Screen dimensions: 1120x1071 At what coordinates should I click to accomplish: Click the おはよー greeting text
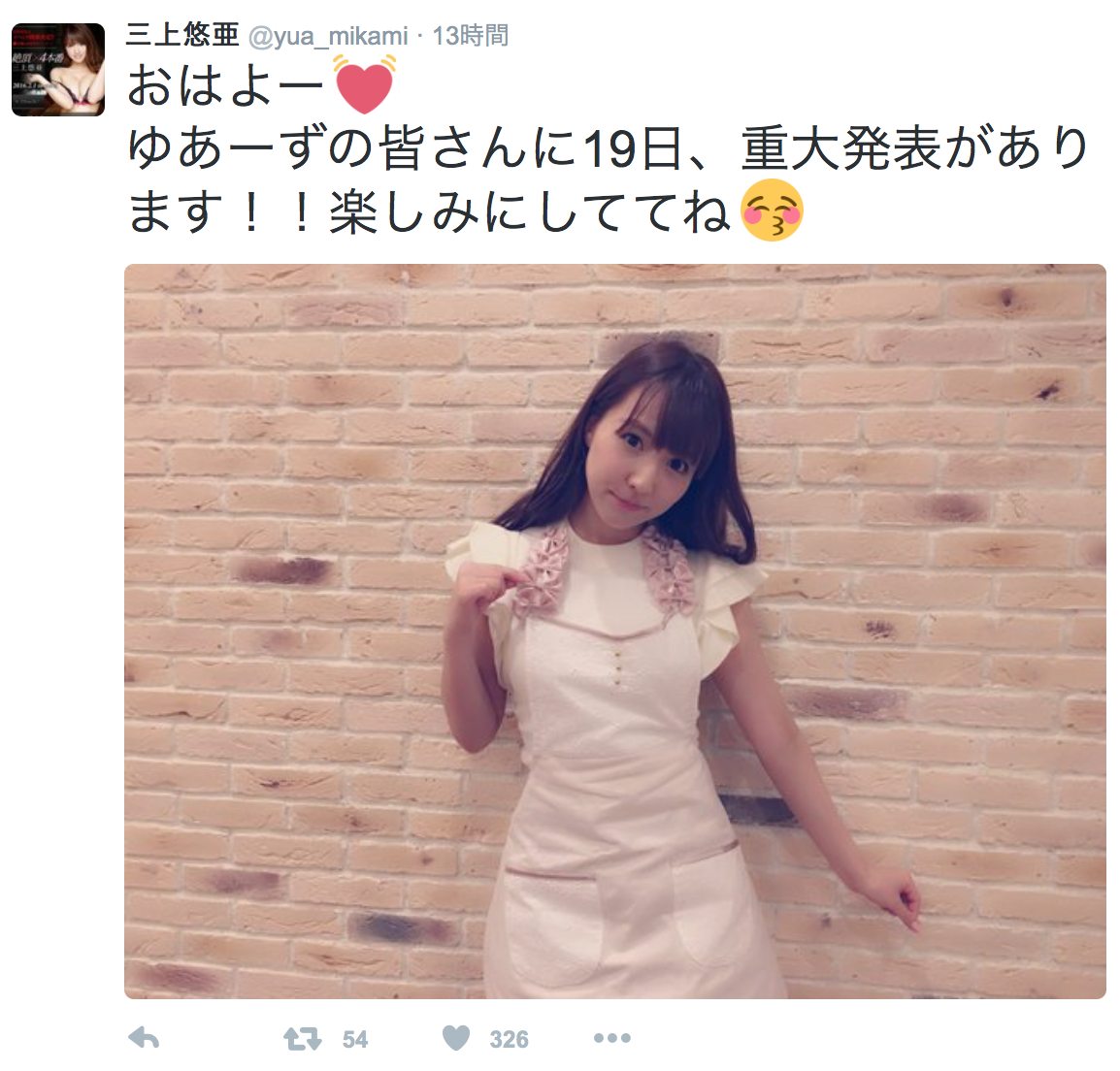tap(226, 85)
